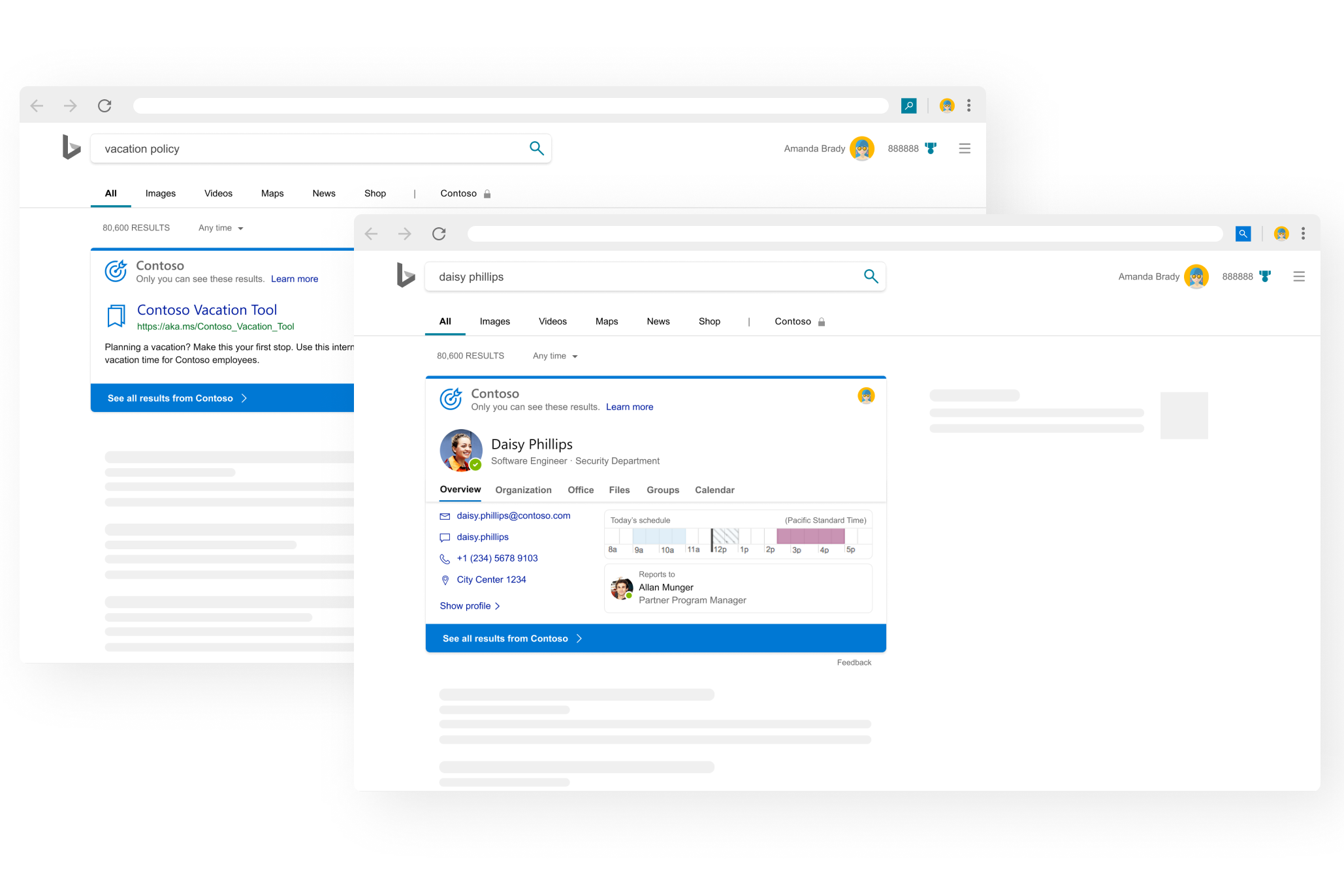
Task: Click the pink 2p-5p block in today's schedule
Action: point(810,536)
